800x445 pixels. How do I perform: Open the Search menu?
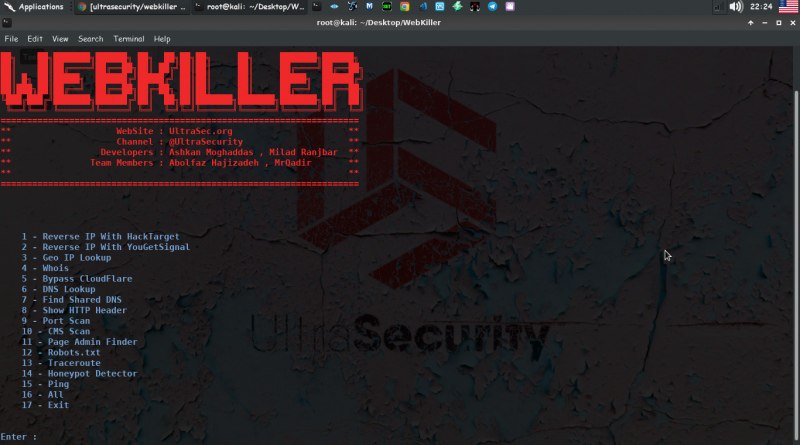pyautogui.click(x=90, y=39)
